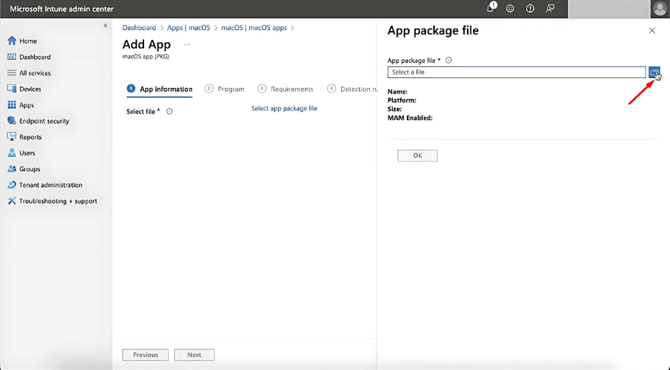Collapse the left navigation sidebar

pos(105,26)
